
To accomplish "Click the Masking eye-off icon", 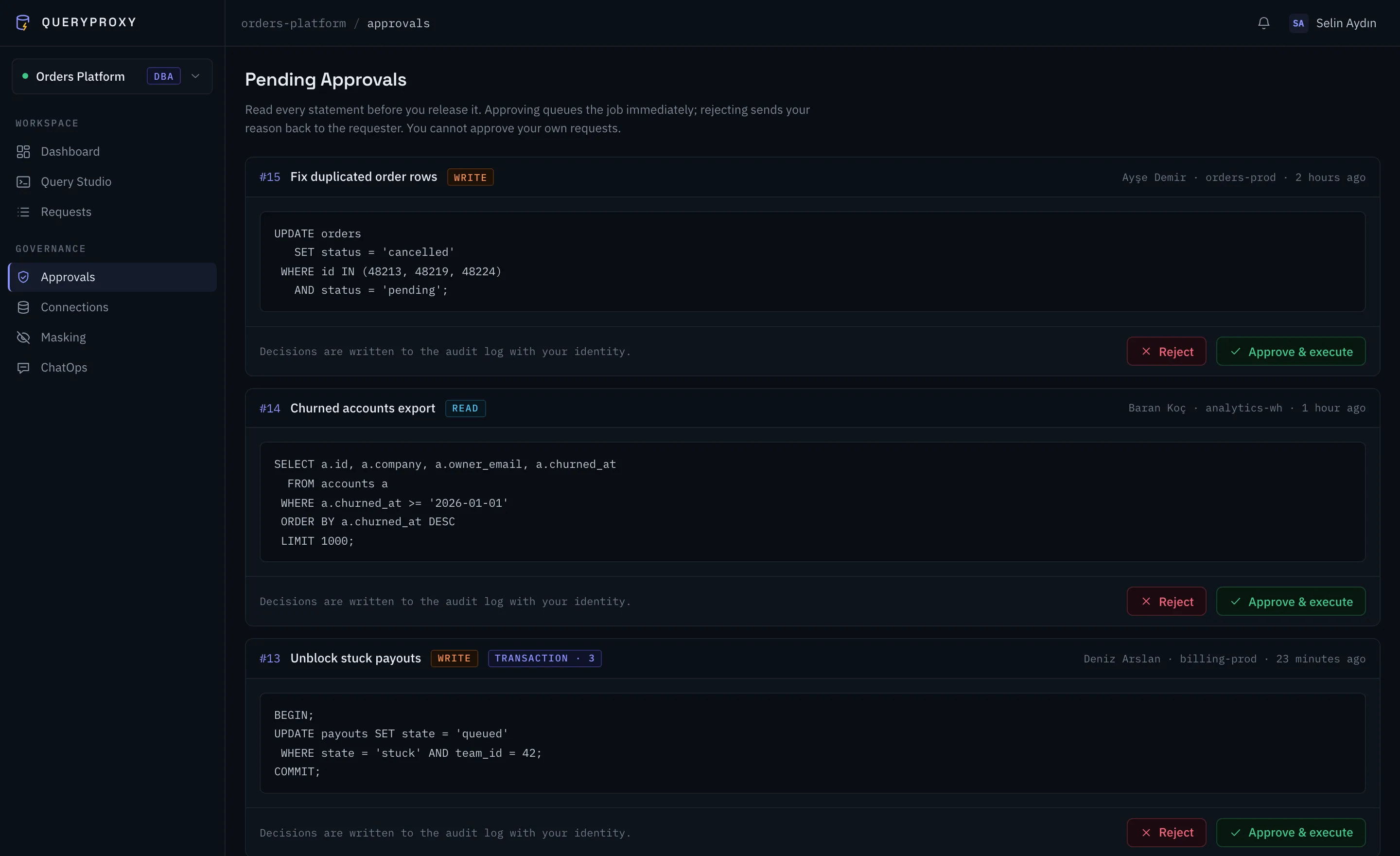I will pyautogui.click(x=23, y=338).
